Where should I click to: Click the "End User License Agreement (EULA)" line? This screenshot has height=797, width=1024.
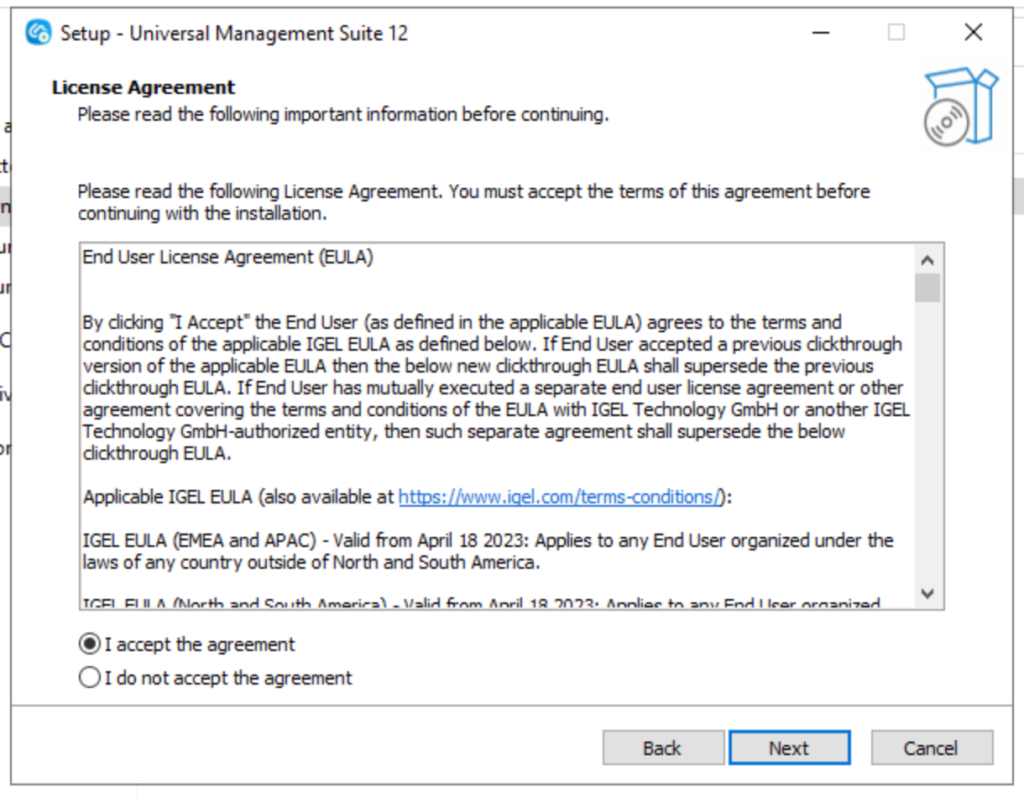pos(228,257)
